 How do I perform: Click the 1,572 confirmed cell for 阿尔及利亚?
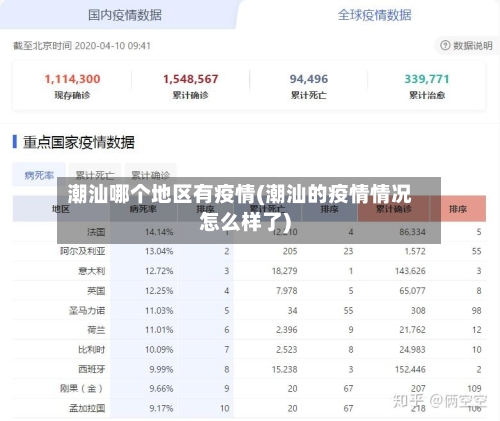(x=415, y=251)
